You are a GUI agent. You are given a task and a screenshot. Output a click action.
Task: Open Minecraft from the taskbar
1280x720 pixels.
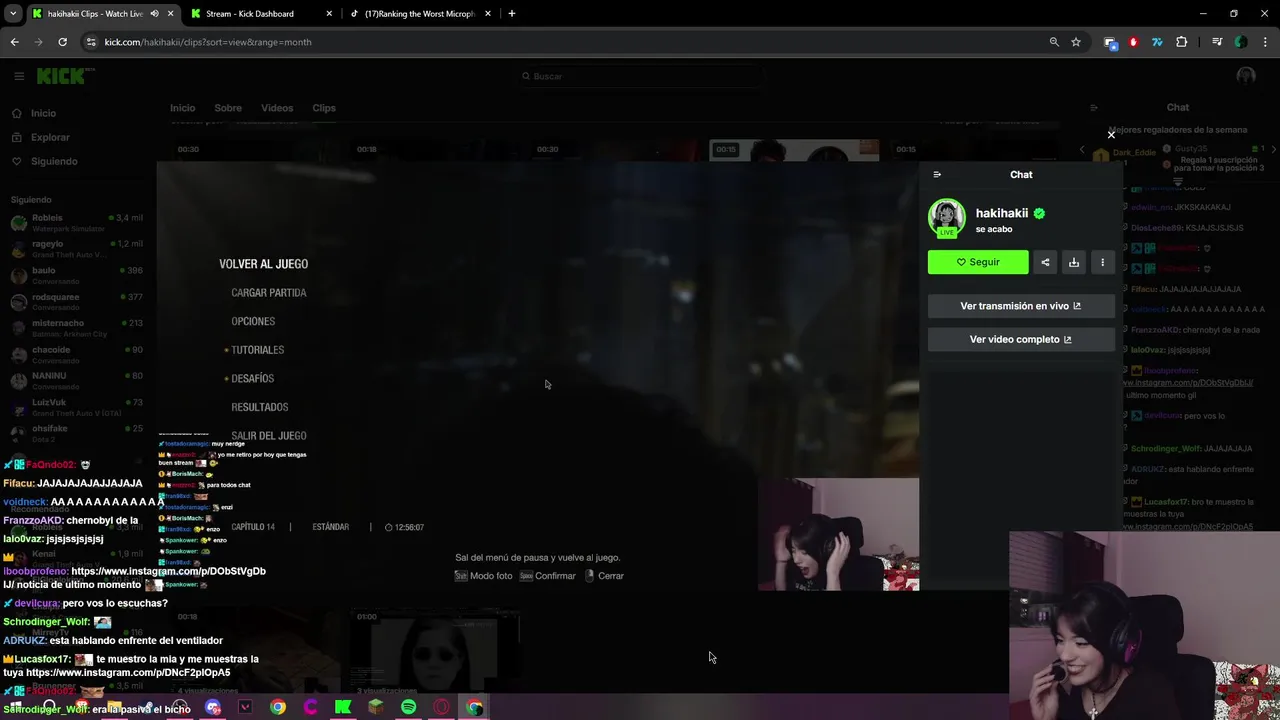(x=376, y=707)
